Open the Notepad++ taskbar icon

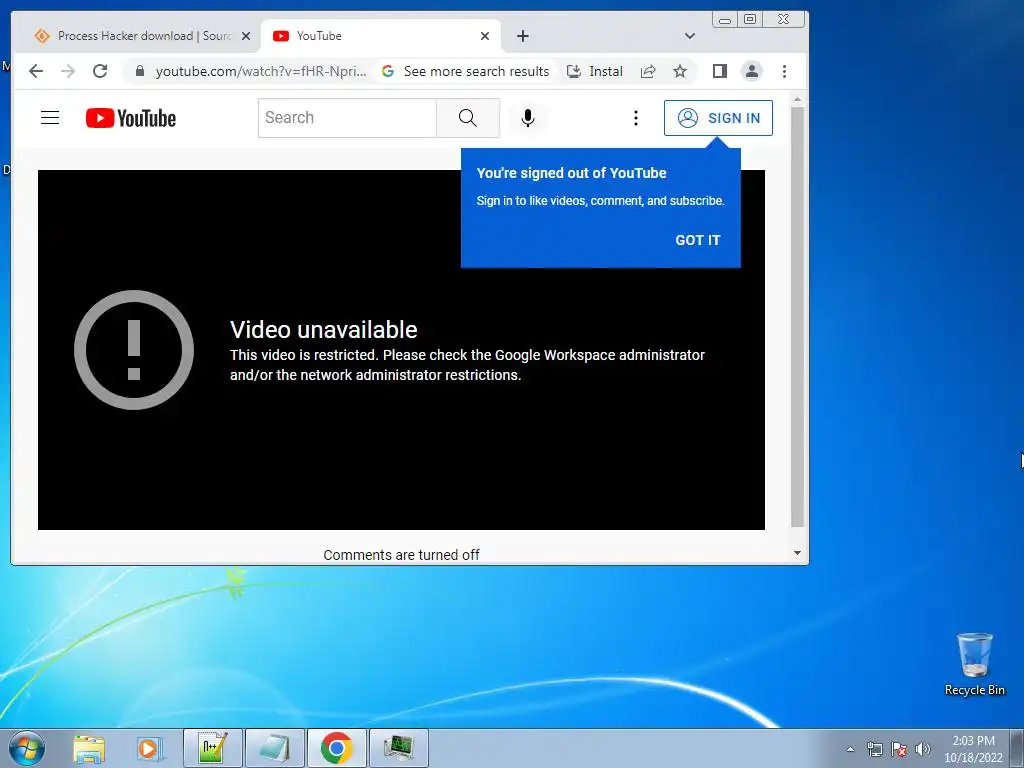click(x=213, y=748)
